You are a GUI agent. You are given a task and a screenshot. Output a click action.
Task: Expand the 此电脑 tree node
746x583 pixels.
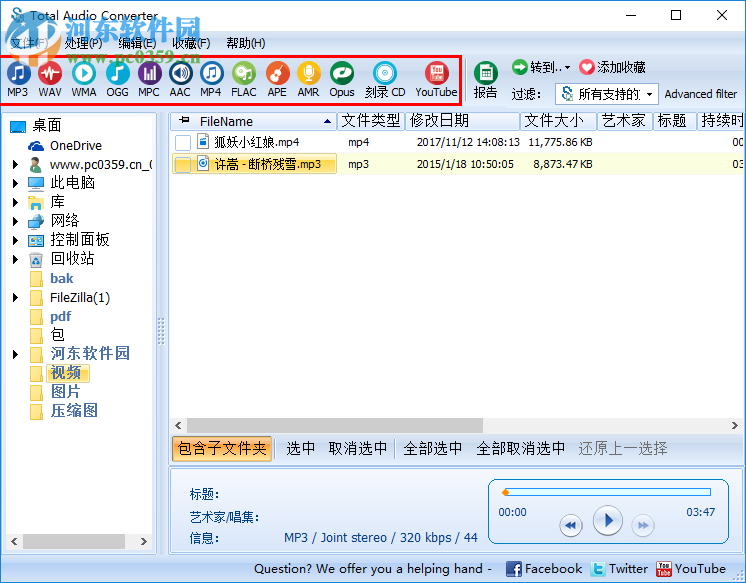(15, 183)
